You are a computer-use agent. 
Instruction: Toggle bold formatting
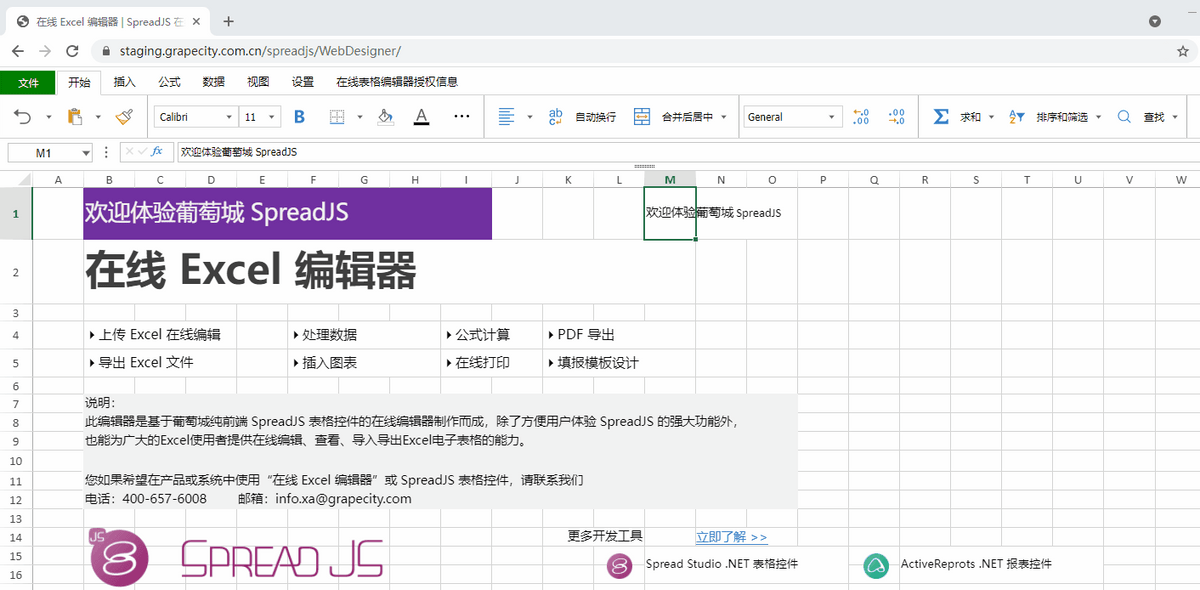point(299,116)
